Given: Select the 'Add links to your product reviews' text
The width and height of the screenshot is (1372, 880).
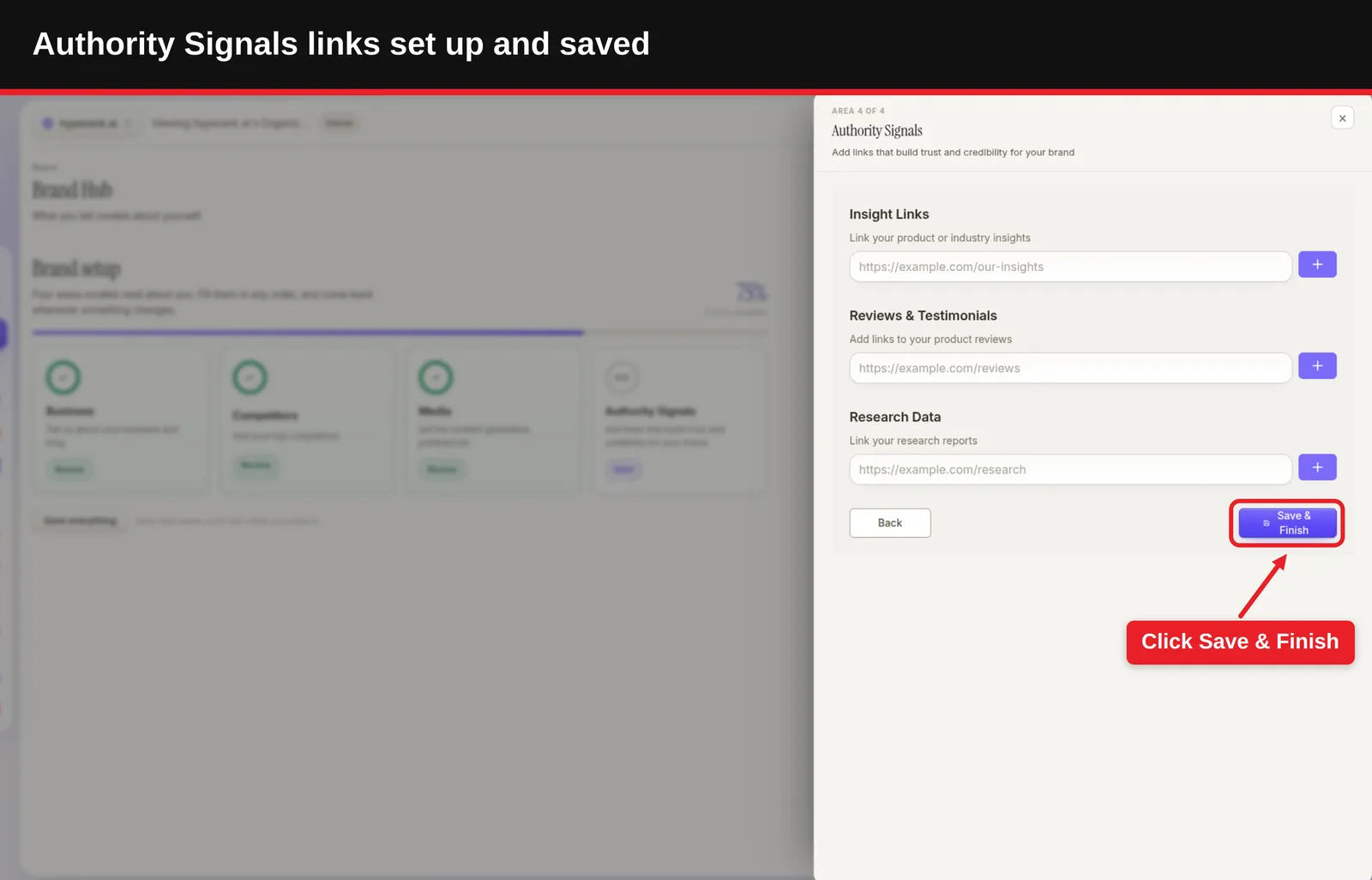Looking at the screenshot, I should [930, 340].
